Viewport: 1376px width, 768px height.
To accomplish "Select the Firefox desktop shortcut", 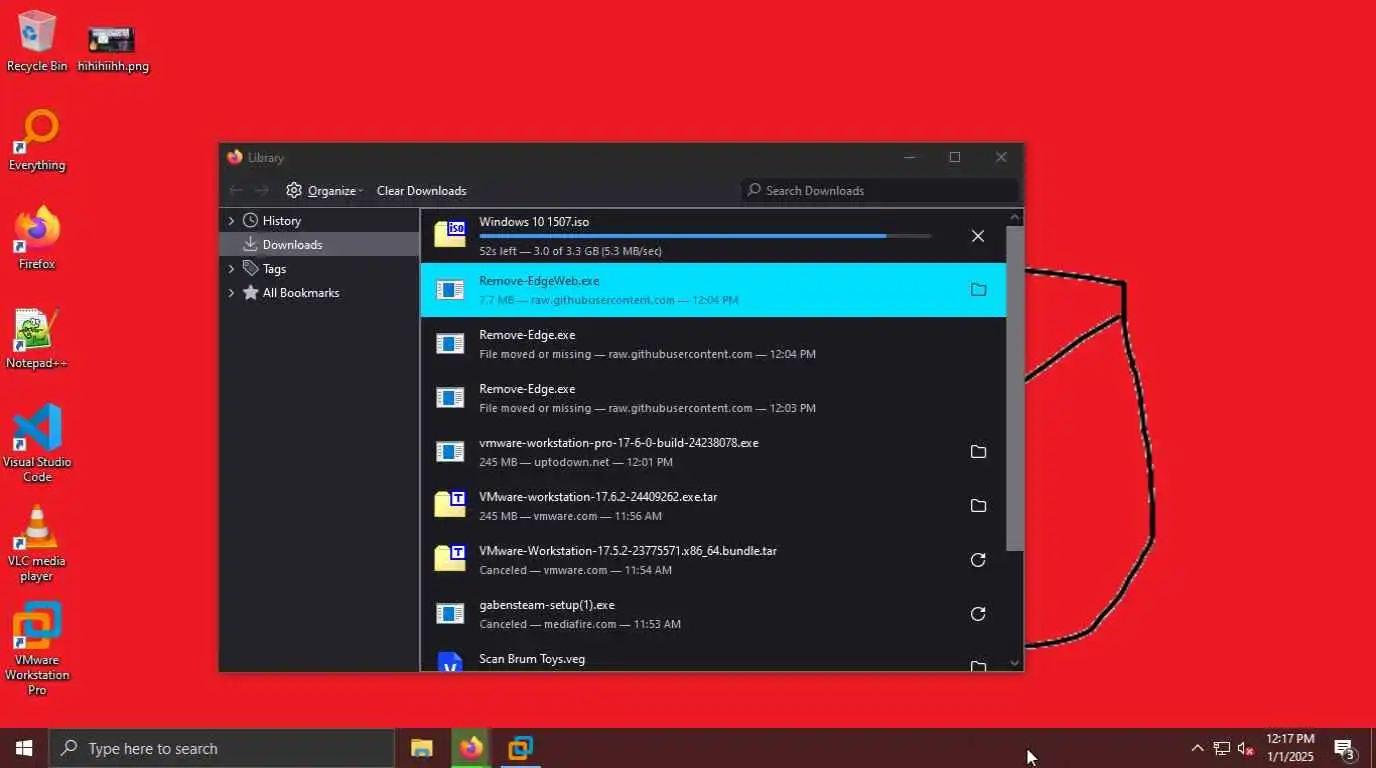I will coord(37,239).
